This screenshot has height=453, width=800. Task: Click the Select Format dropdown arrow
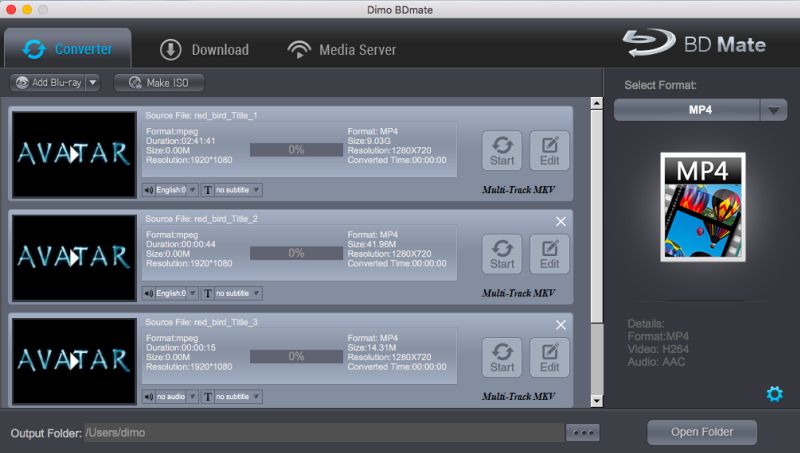[773, 110]
